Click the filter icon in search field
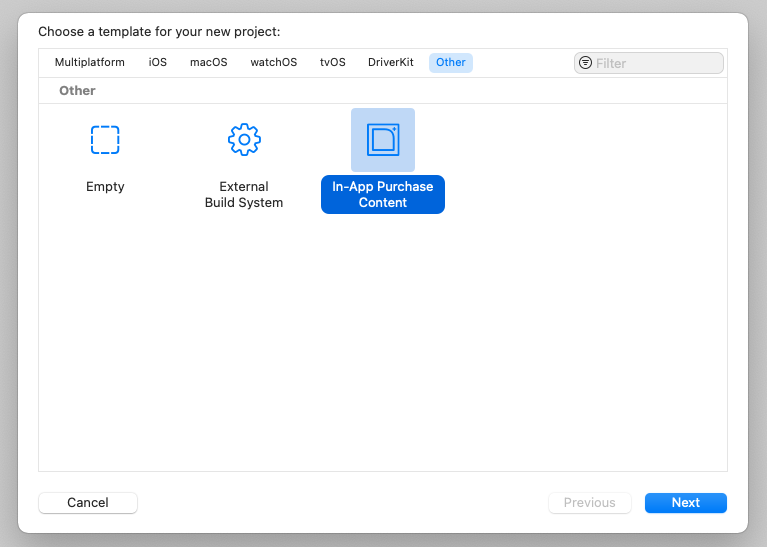767x547 pixels. click(586, 63)
